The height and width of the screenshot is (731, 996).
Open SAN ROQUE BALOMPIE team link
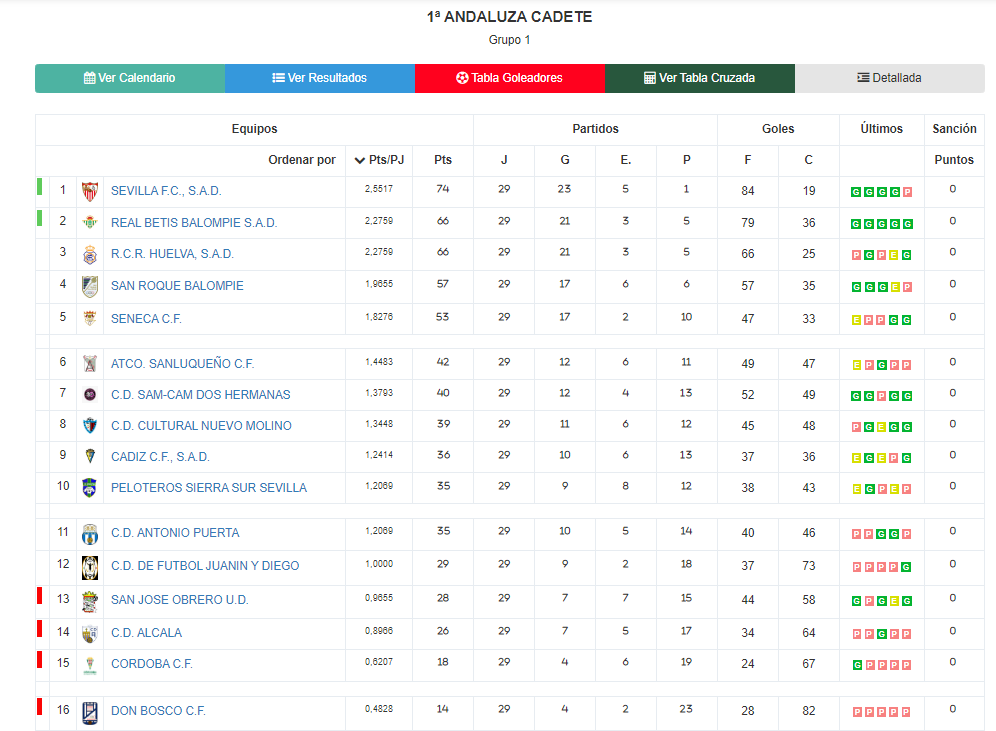[177, 286]
